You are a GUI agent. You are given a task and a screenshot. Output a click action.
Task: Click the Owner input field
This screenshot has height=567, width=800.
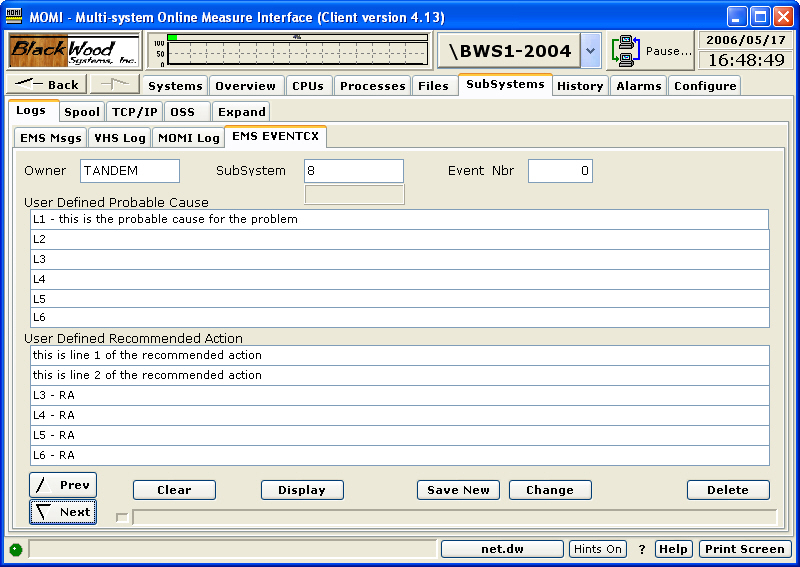pyautogui.click(x=129, y=171)
